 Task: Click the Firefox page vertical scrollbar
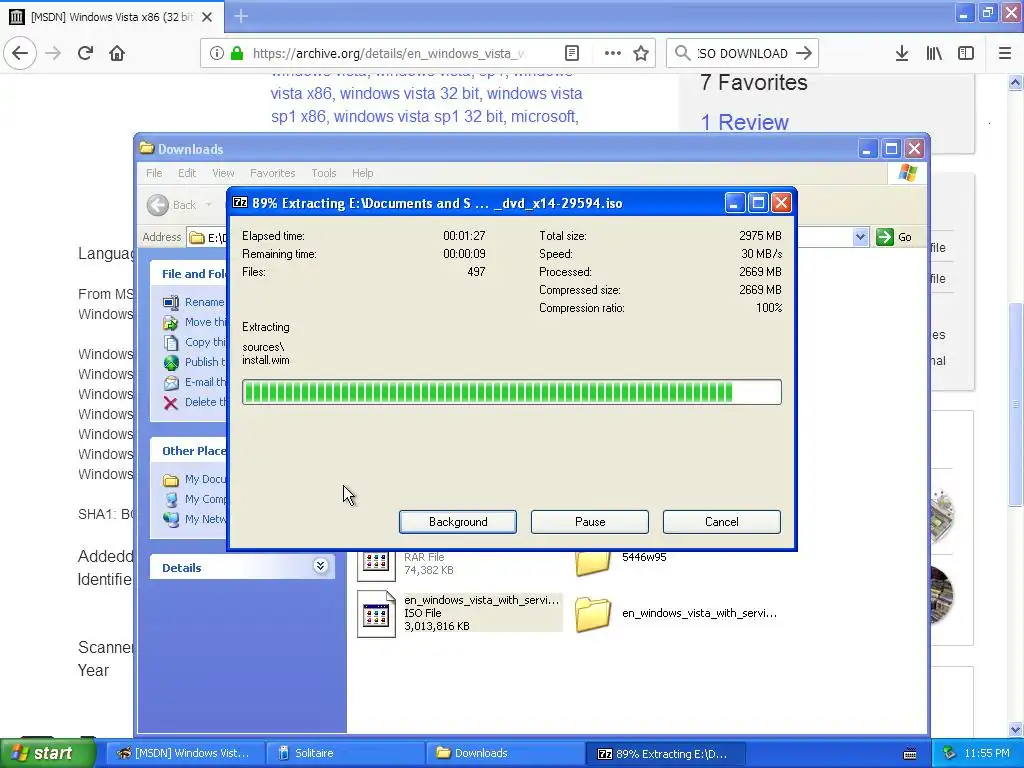pyautogui.click(x=1015, y=405)
